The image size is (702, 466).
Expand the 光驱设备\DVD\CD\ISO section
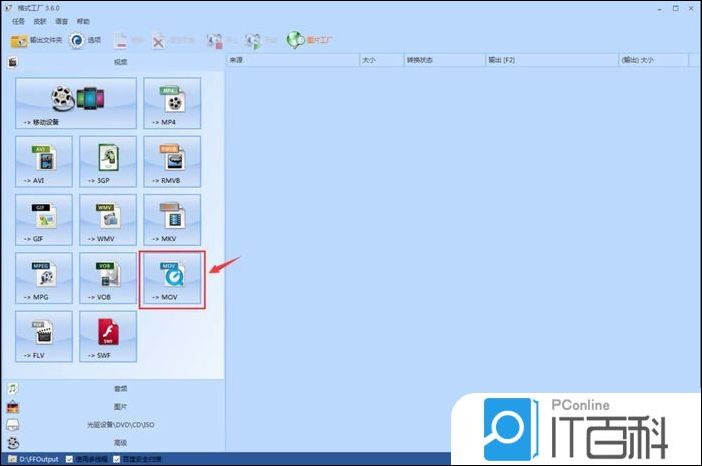[x=113, y=424]
